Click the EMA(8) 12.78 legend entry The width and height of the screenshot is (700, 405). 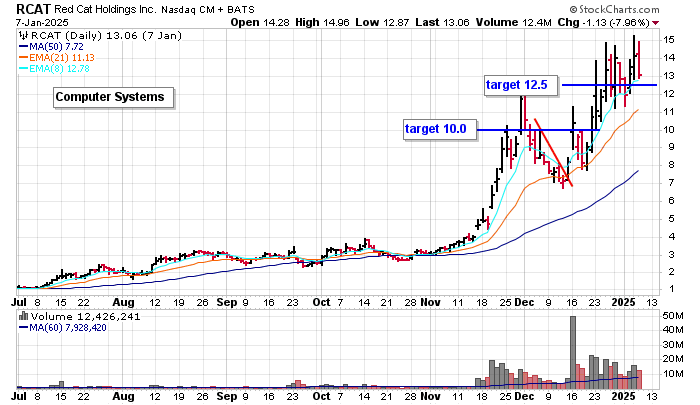pos(54,69)
